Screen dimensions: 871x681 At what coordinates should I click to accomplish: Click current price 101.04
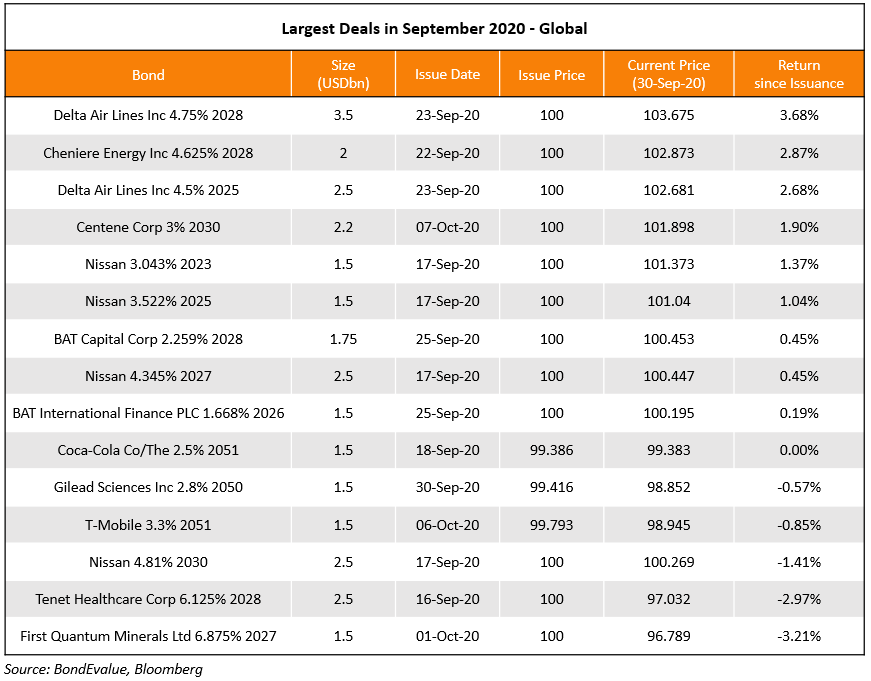click(x=669, y=301)
